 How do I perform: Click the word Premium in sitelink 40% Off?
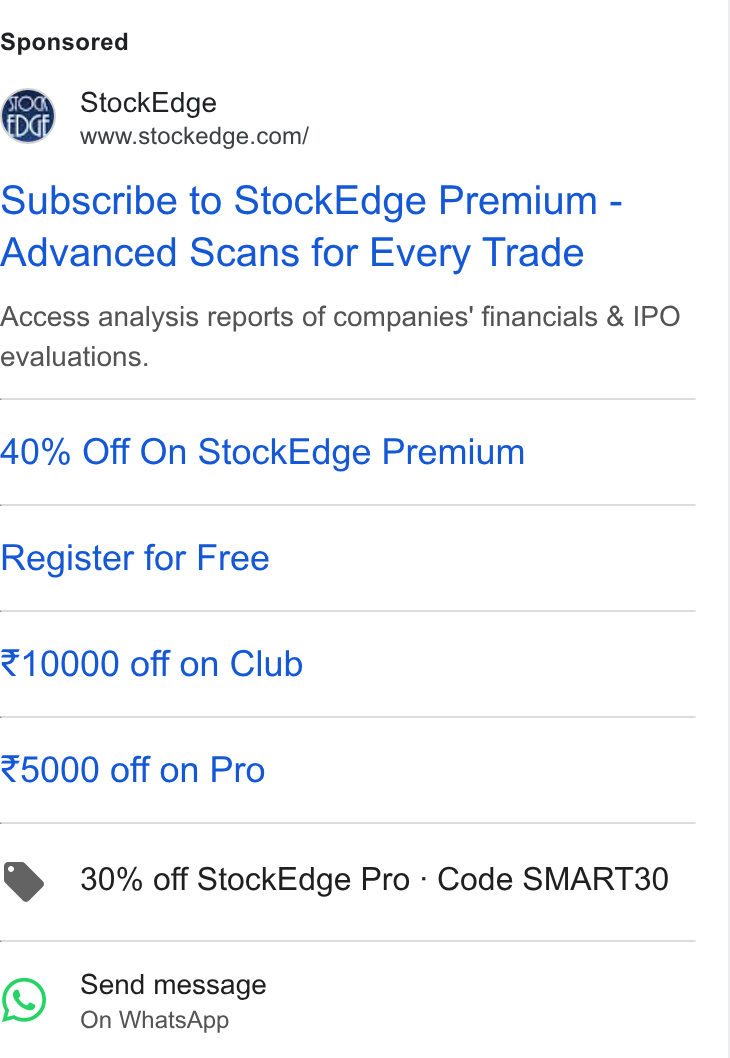453,451
